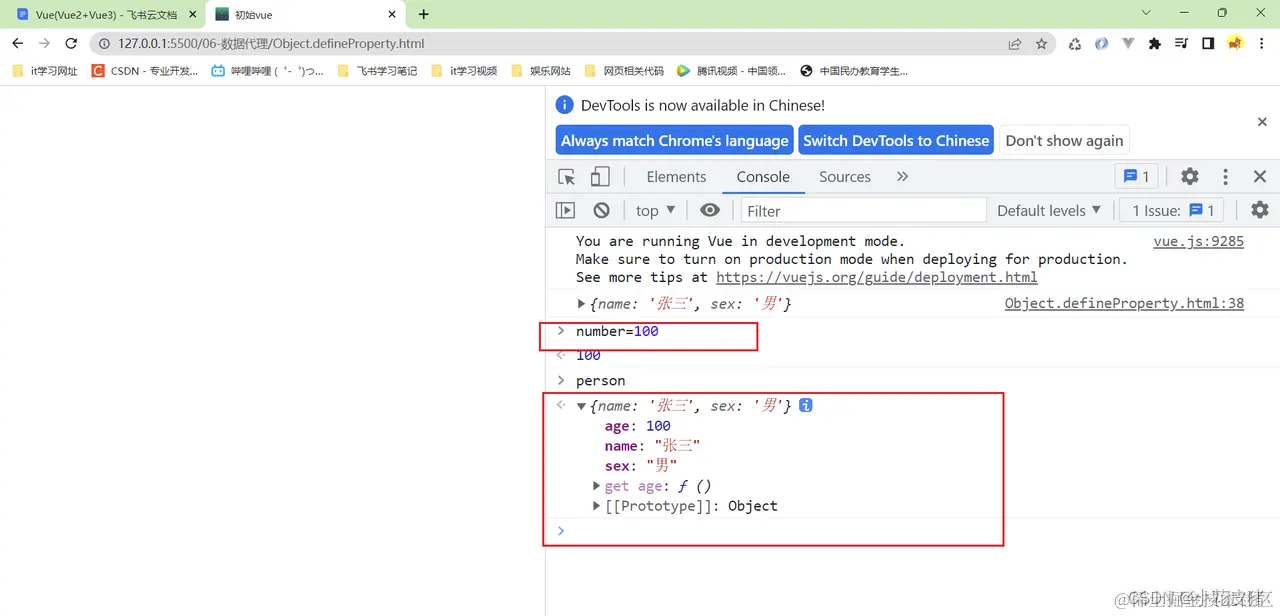Open the it学习网址 bookmark folder
Viewport: 1280px width, 616px height.
coord(45,71)
